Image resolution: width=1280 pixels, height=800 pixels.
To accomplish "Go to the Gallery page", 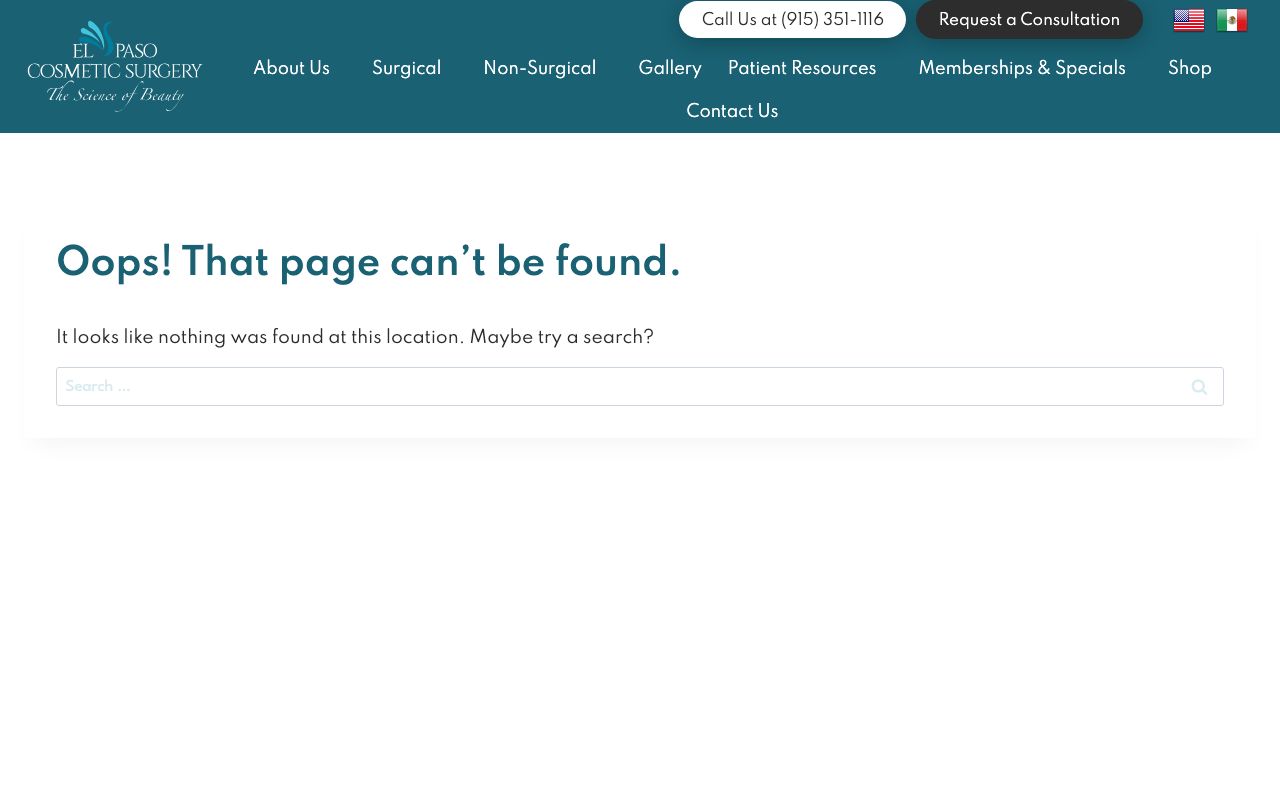I will (670, 69).
